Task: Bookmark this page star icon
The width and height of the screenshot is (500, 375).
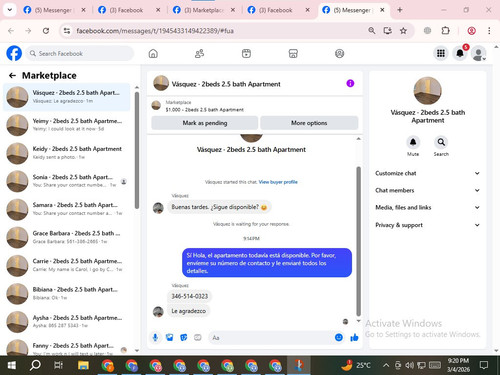Action: tap(403, 31)
